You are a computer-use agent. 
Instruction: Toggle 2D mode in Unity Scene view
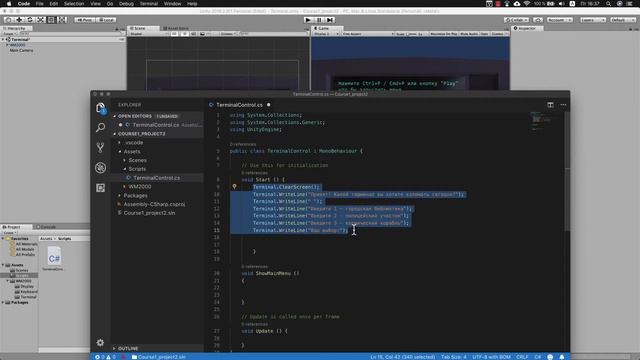(174, 34)
